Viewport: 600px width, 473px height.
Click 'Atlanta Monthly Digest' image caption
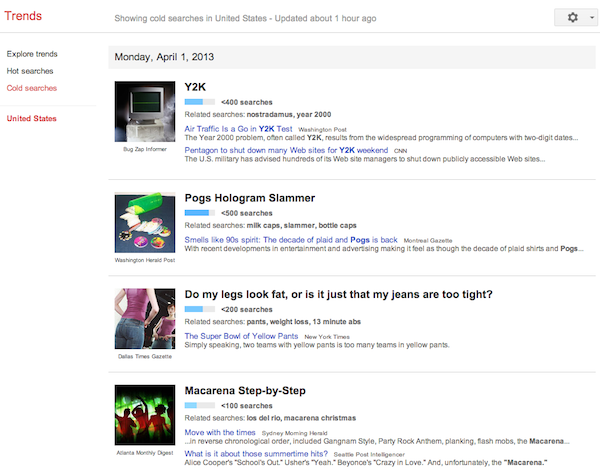click(x=145, y=453)
